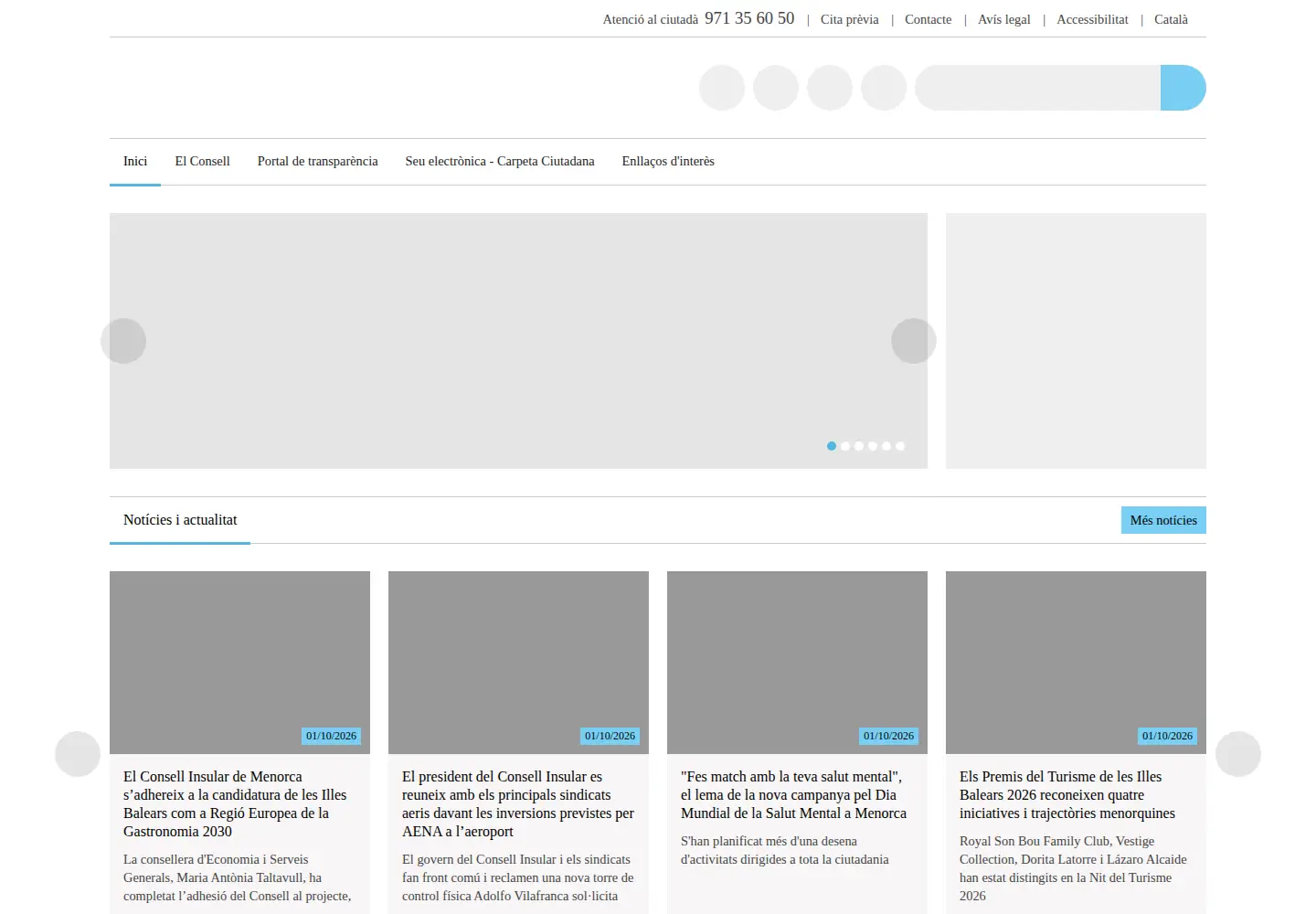Open Portal de transparència menu item
Screen dimensions: 1316x914
click(x=317, y=162)
